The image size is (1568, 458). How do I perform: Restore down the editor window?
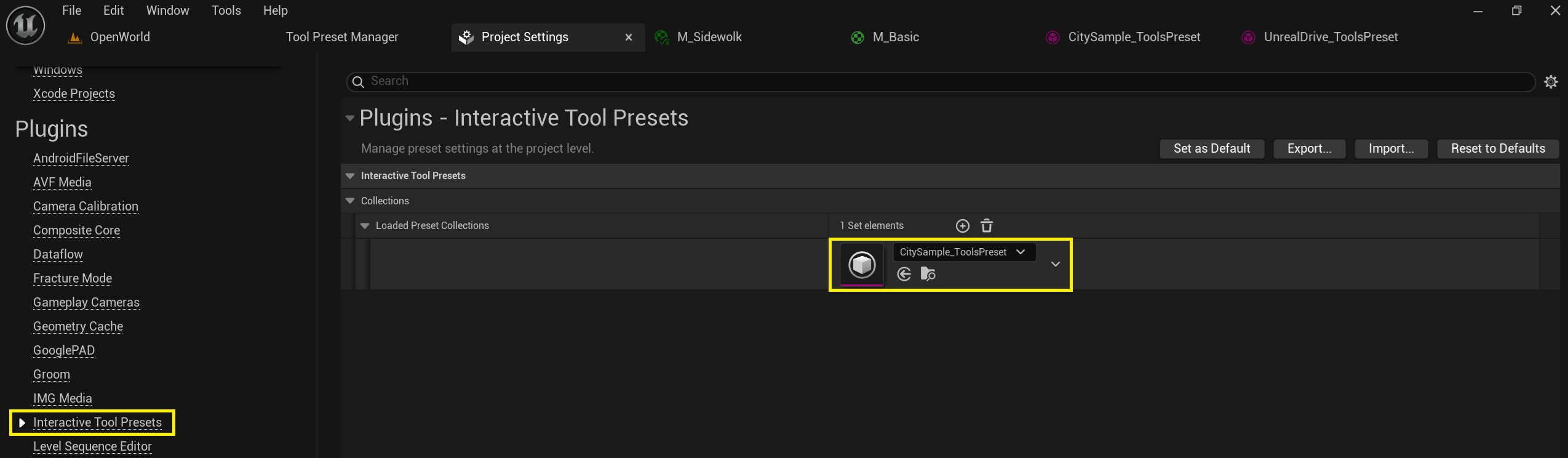pos(1517,10)
